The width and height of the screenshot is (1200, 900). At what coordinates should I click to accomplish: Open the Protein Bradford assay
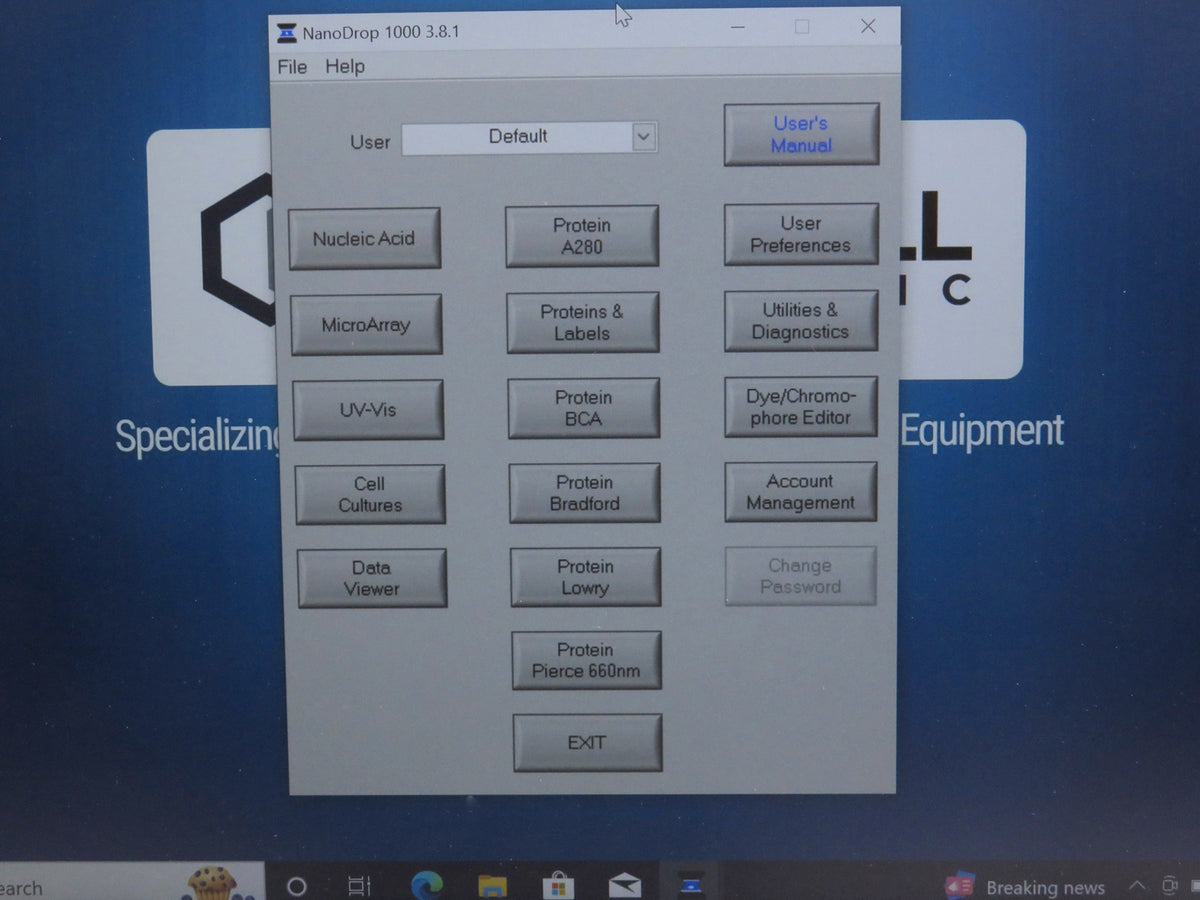coord(585,493)
